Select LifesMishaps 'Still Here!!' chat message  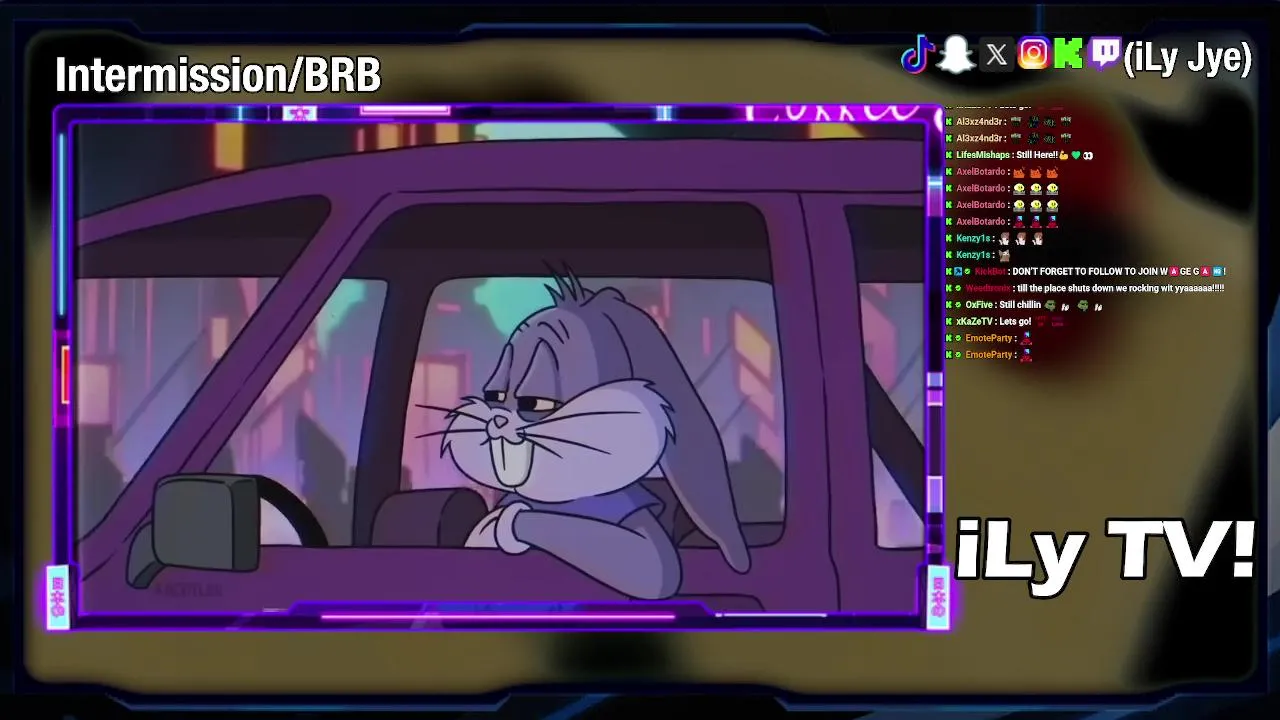click(1019, 155)
